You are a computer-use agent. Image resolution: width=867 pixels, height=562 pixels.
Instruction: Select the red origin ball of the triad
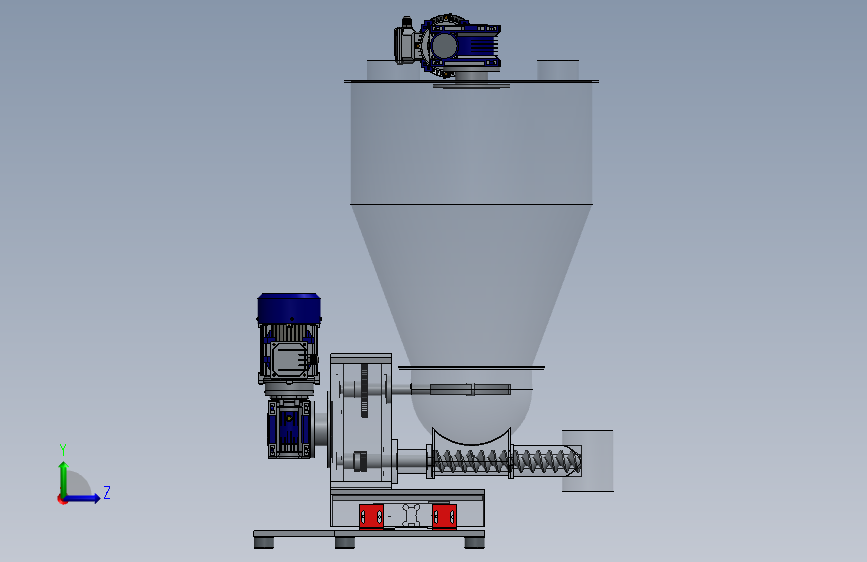tap(62, 499)
